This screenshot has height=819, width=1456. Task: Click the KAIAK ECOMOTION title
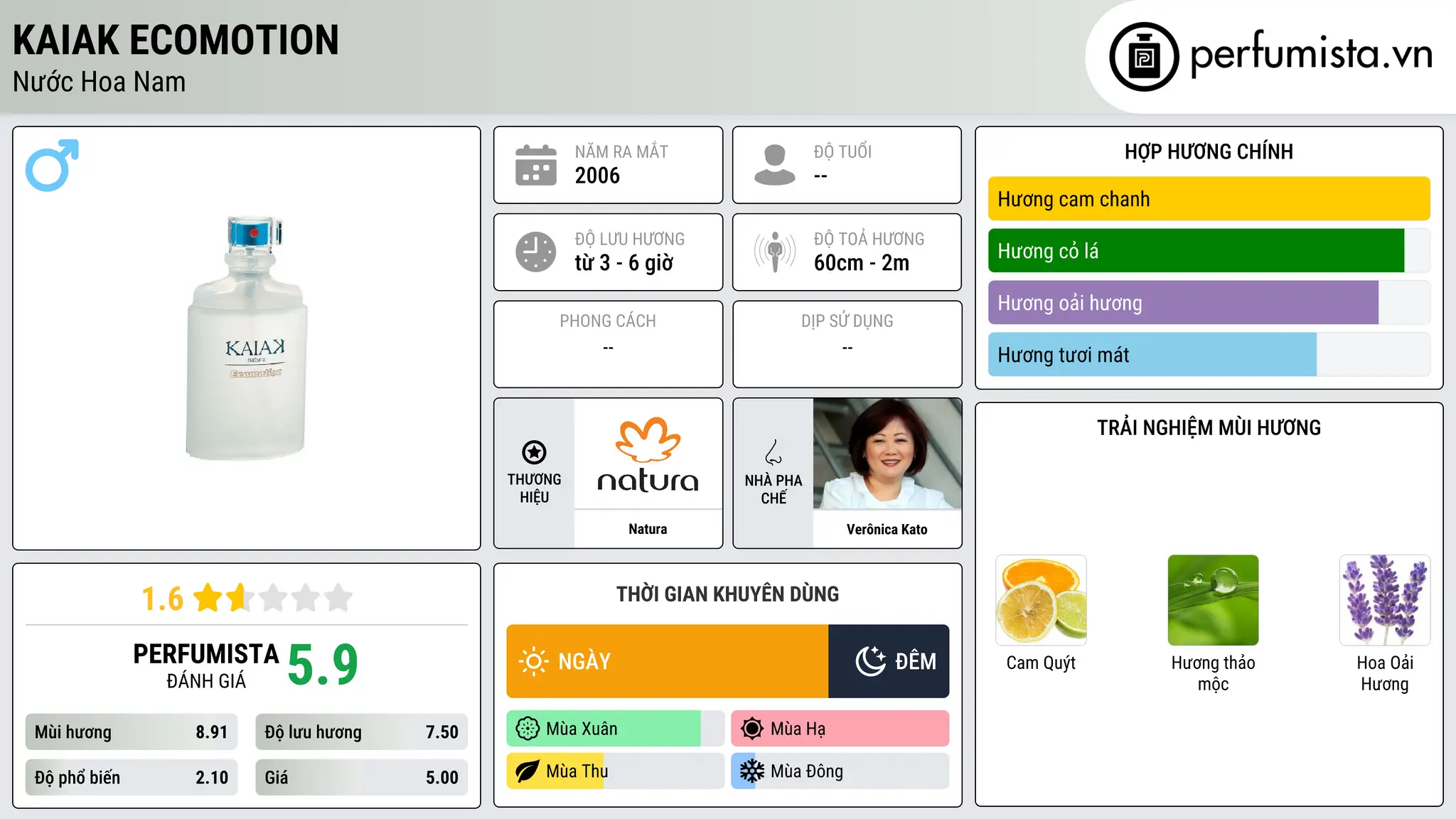click(x=176, y=40)
